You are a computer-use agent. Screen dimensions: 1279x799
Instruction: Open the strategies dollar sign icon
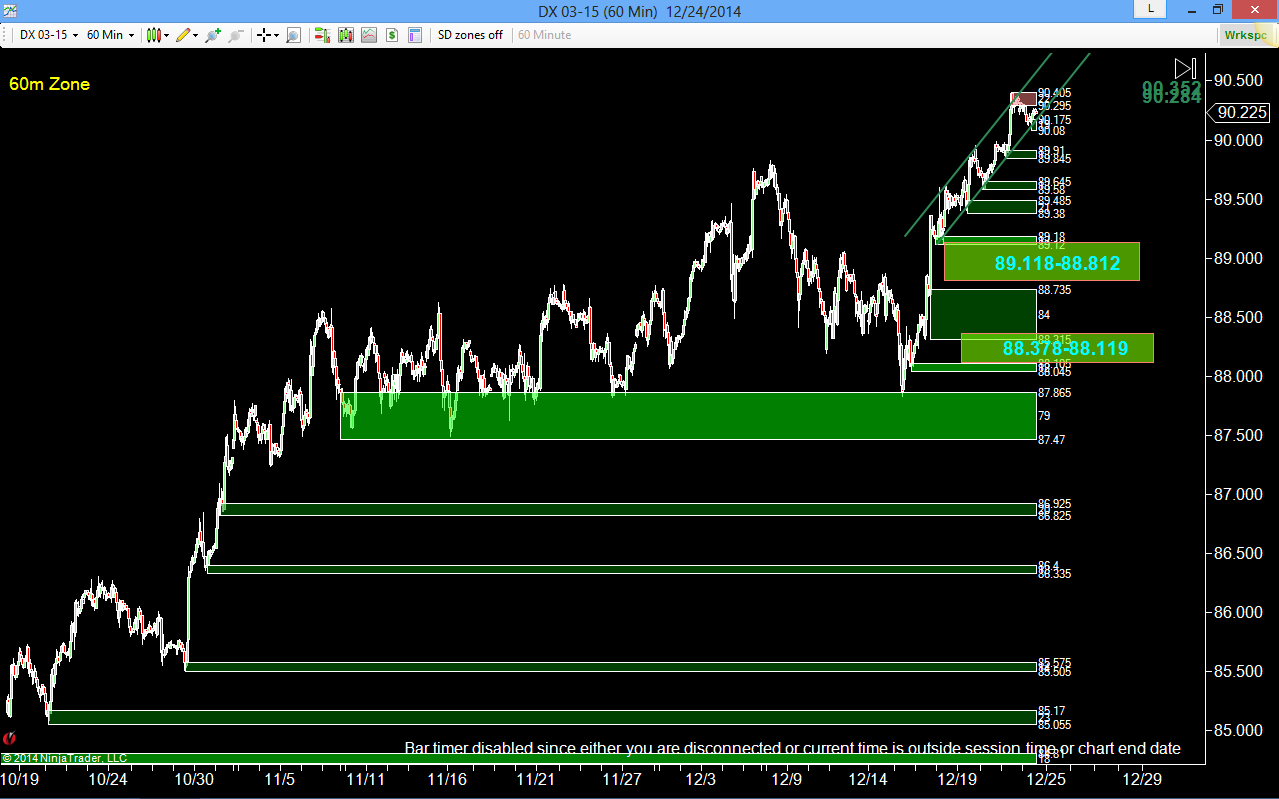point(392,35)
